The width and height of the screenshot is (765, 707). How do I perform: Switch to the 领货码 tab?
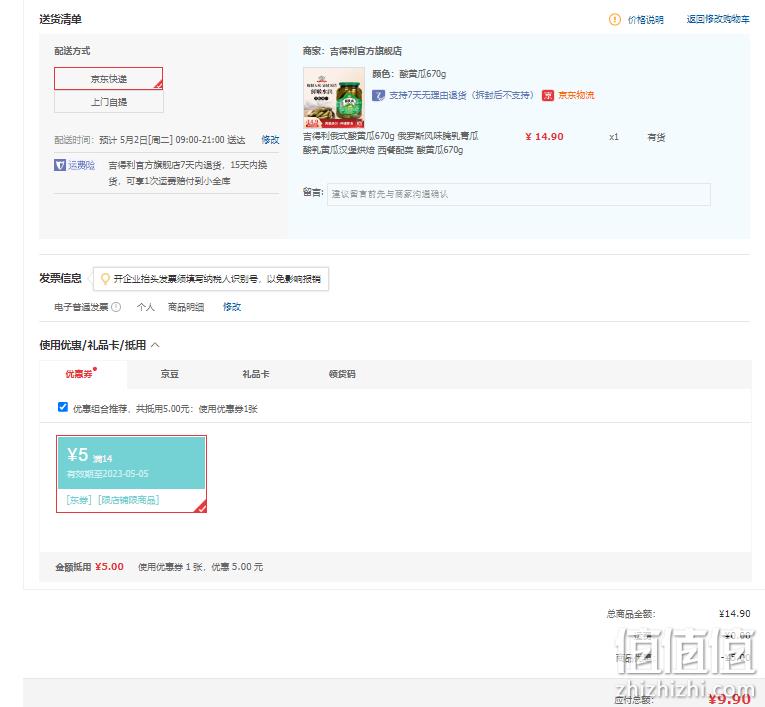pyautogui.click(x=342, y=374)
